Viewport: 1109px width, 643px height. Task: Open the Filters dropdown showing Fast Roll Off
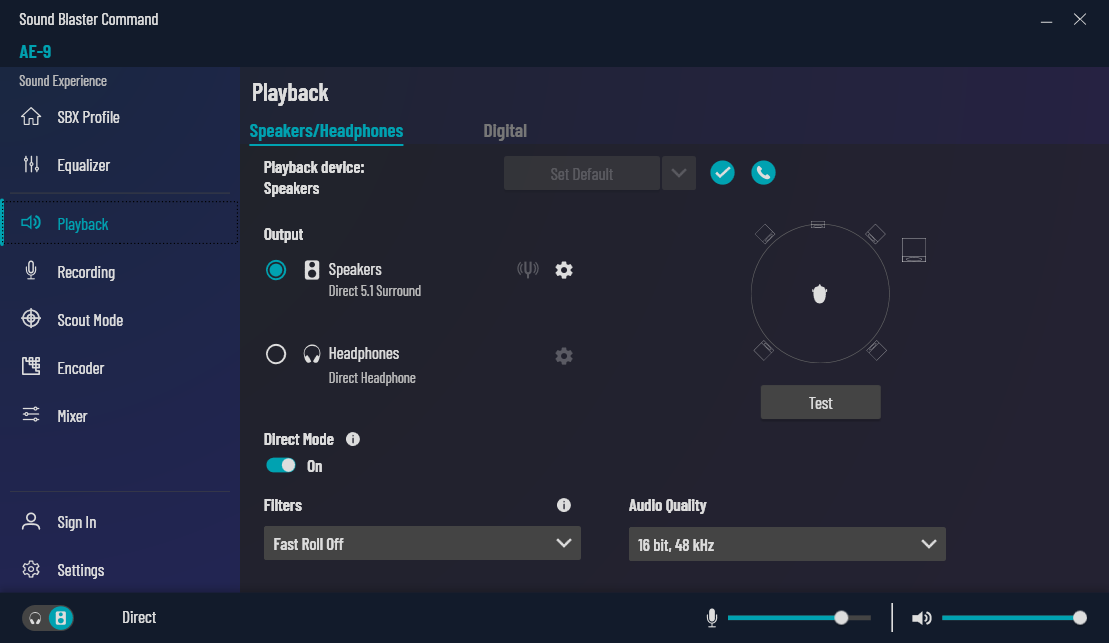click(422, 544)
